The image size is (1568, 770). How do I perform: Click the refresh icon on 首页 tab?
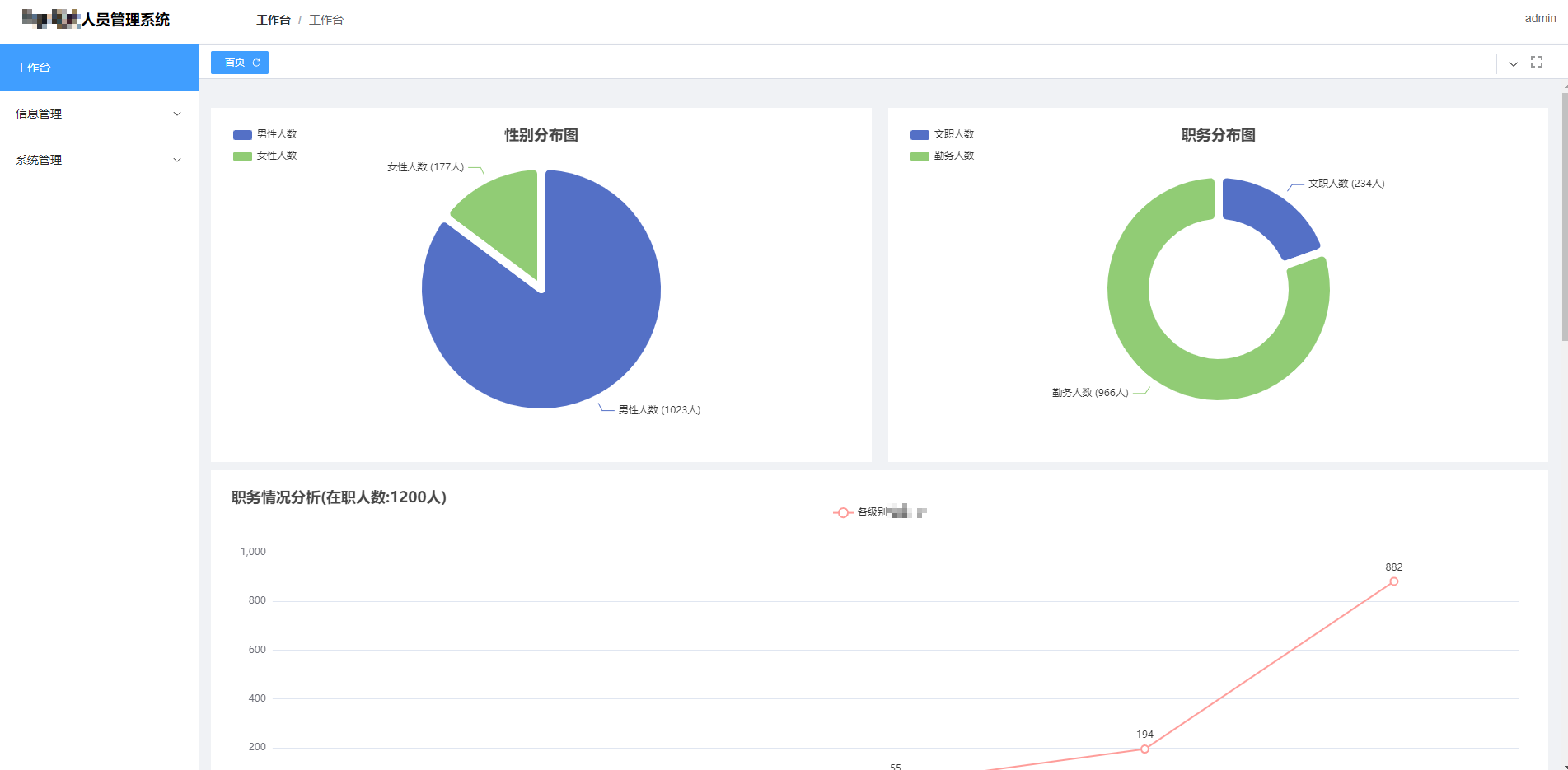[256, 63]
